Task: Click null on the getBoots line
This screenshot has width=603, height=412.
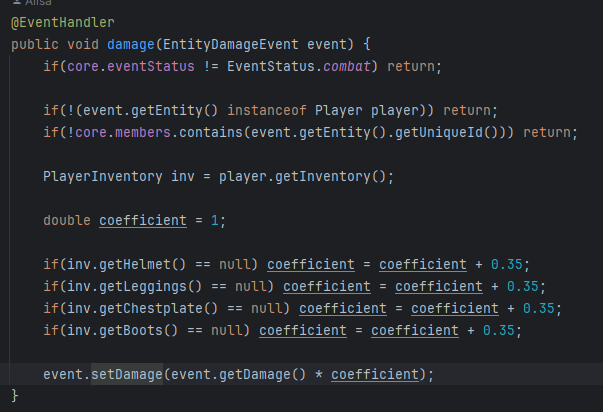Action: click(227, 330)
